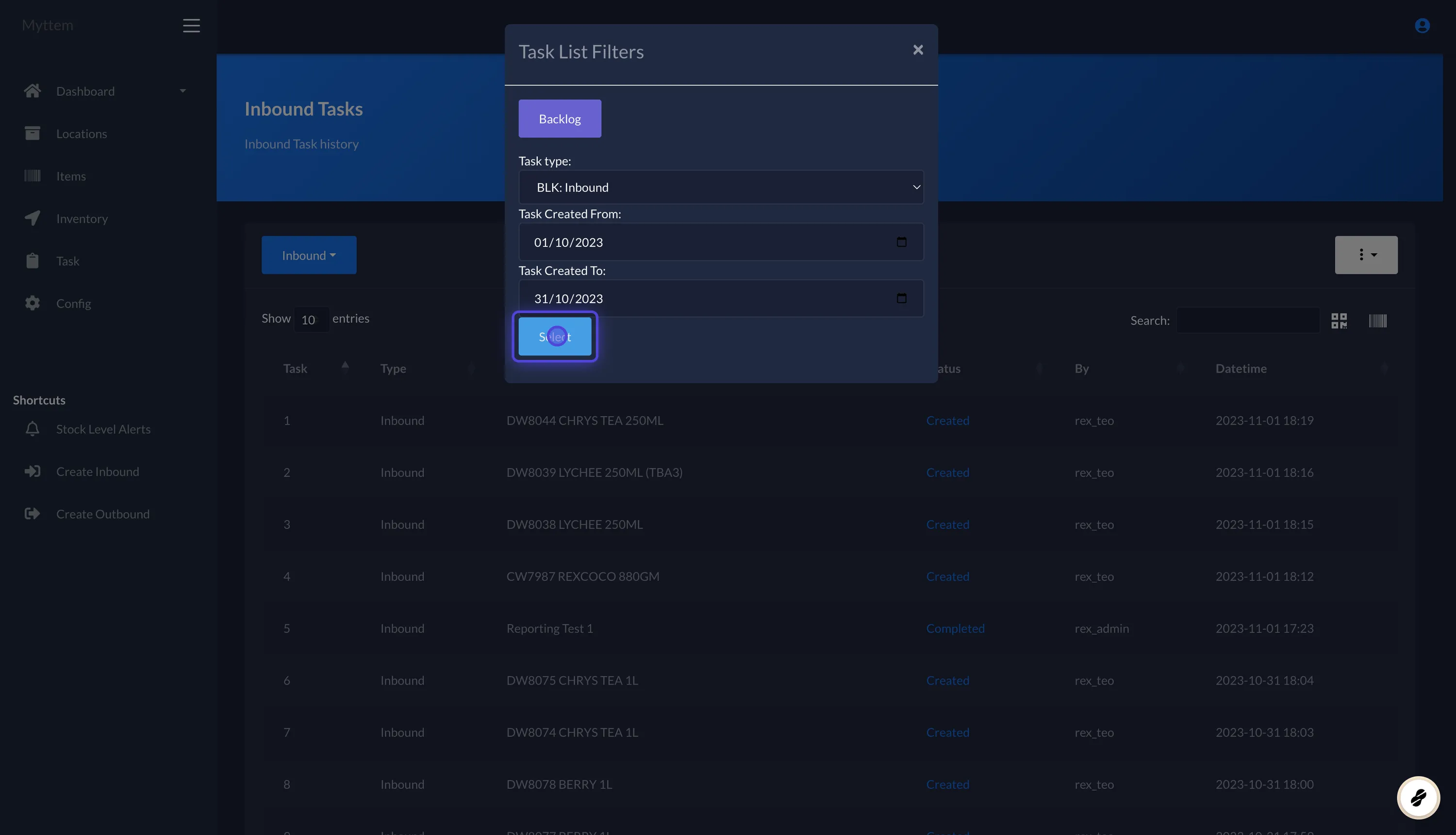Open the hamburger menu toggle
Image resolution: width=1456 pixels, height=835 pixels.
point(191,25)
